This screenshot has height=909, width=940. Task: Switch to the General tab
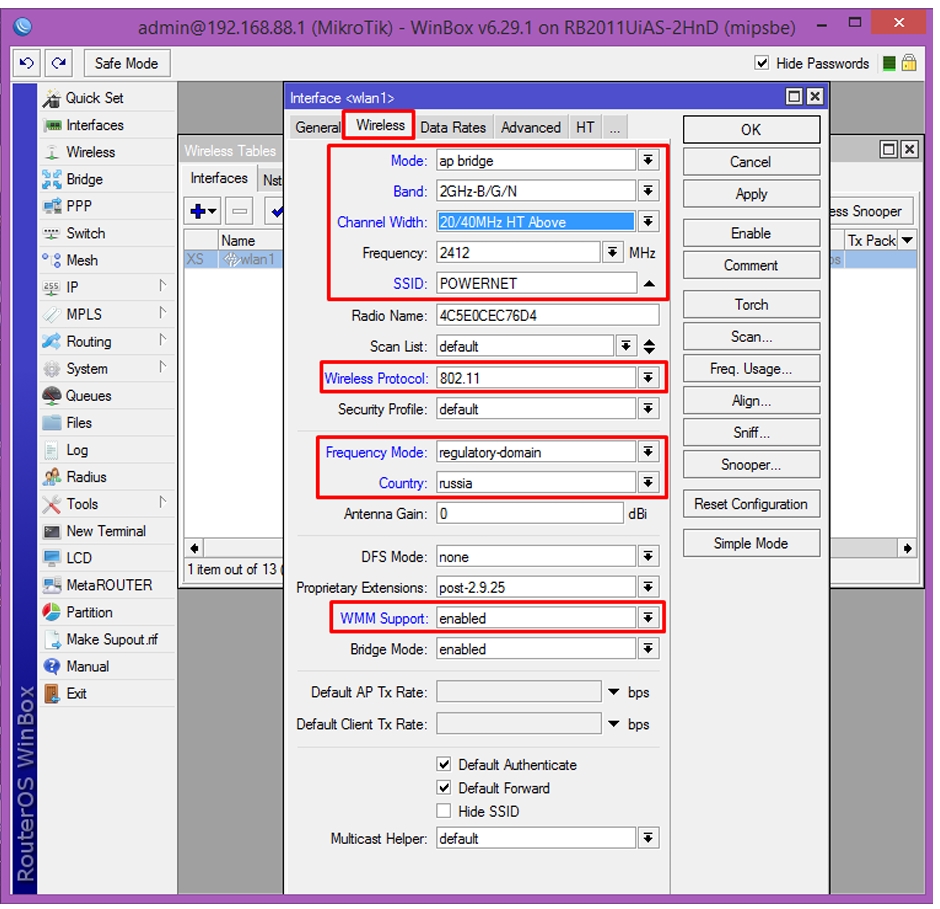coord(317,127)
